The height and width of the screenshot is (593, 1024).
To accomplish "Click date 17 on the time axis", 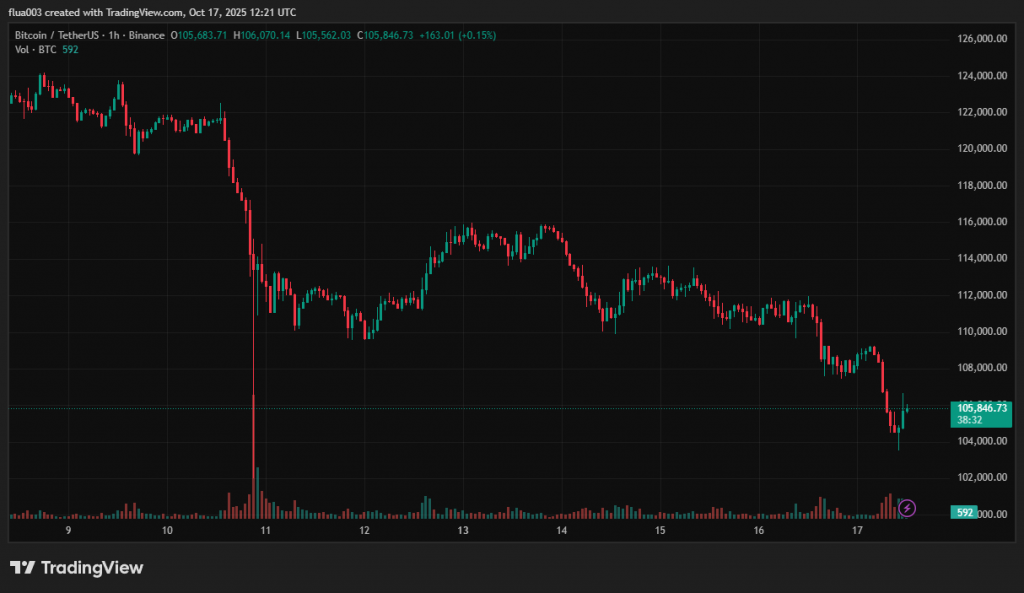I will [857, 531].
